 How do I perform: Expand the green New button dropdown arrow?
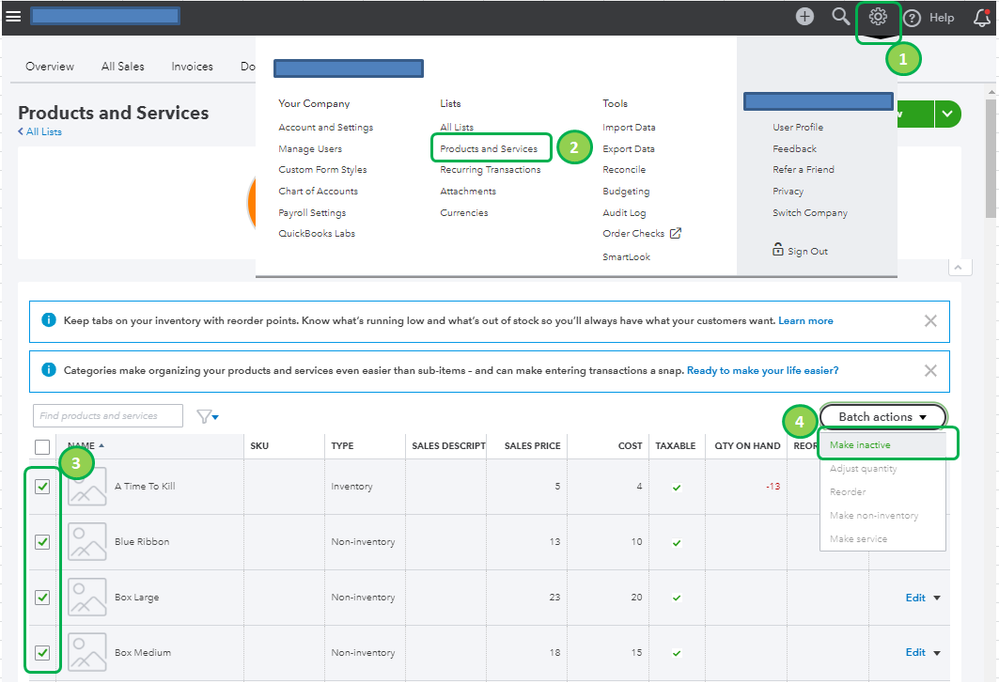coord(948,114)
